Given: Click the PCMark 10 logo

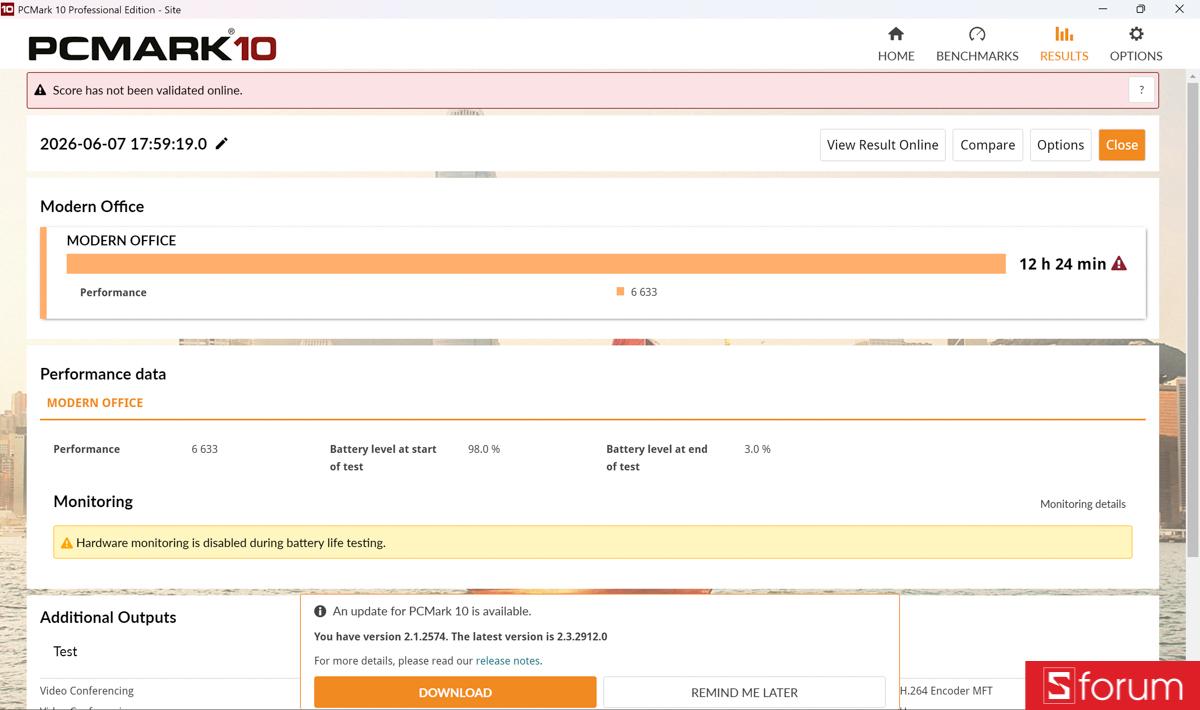Looking at the screenshot, I should (x=152, y=45).
